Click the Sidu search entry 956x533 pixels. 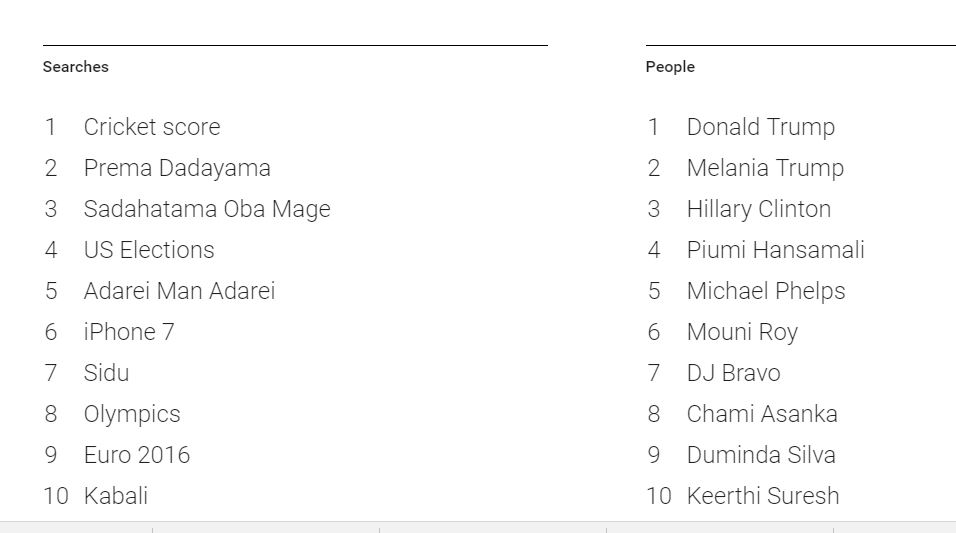point(106,373)
